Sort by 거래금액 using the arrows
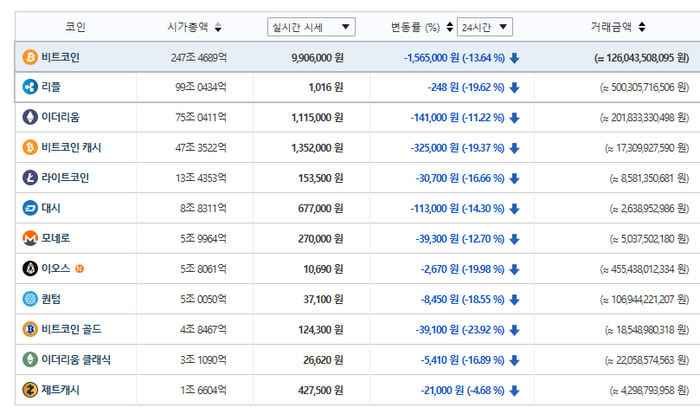 [x=642, y=27]
